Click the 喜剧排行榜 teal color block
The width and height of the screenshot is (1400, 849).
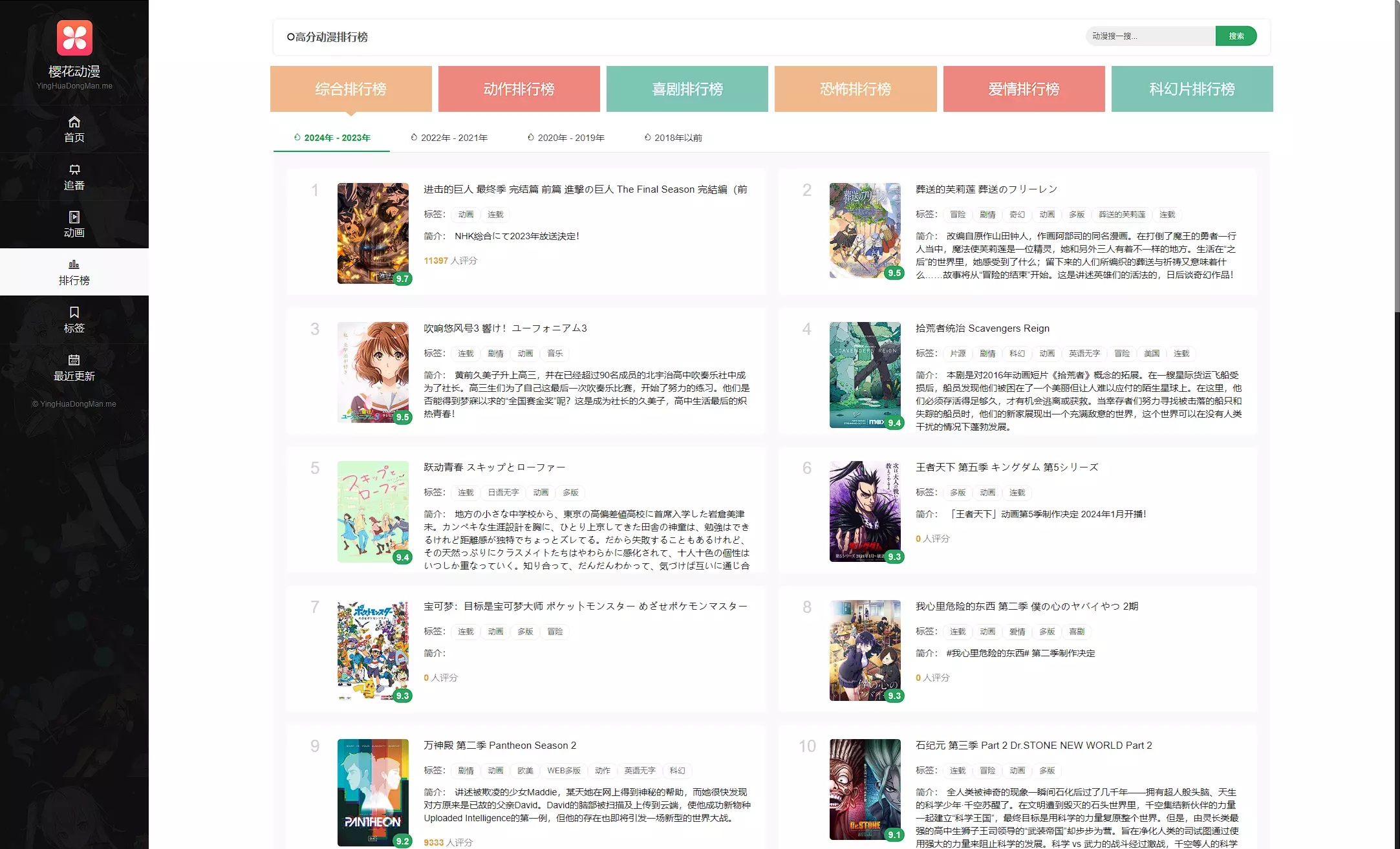687,89
